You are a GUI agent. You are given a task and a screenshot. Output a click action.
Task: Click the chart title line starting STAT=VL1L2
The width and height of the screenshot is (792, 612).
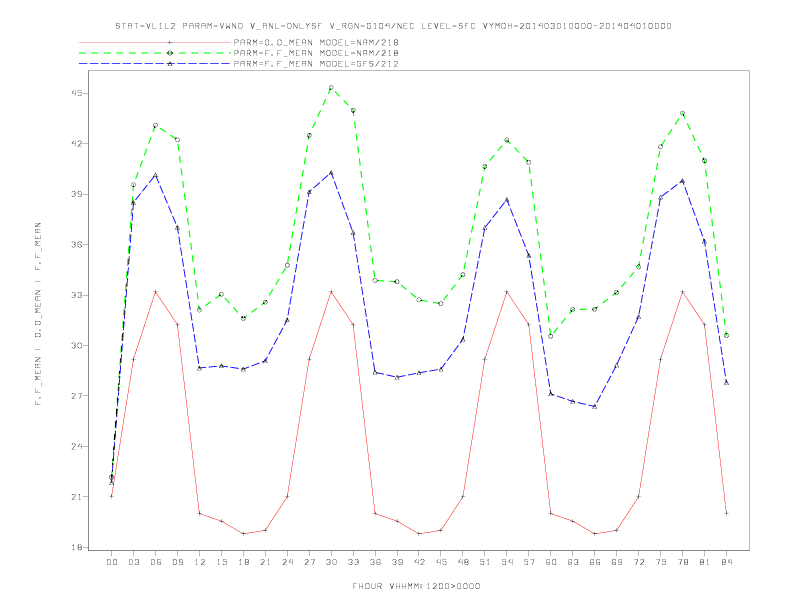pyautogui.click(x=393, y=26)
